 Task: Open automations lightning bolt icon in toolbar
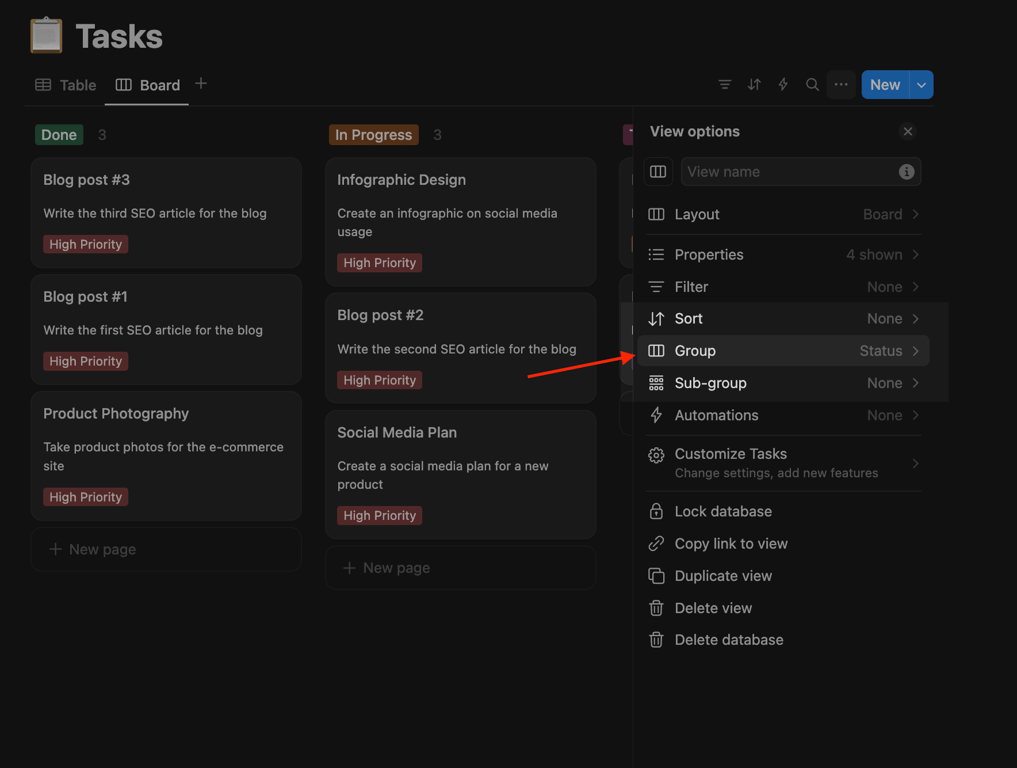(x=783, y=85)
